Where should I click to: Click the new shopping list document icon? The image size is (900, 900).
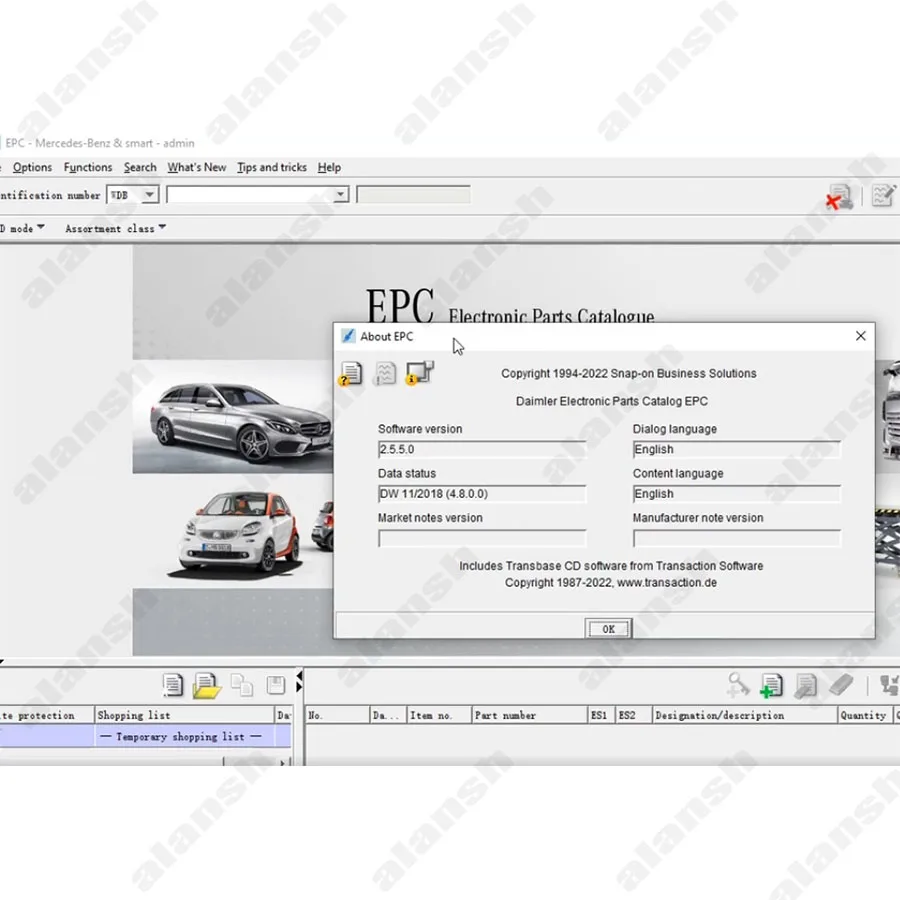pos(172,685)
